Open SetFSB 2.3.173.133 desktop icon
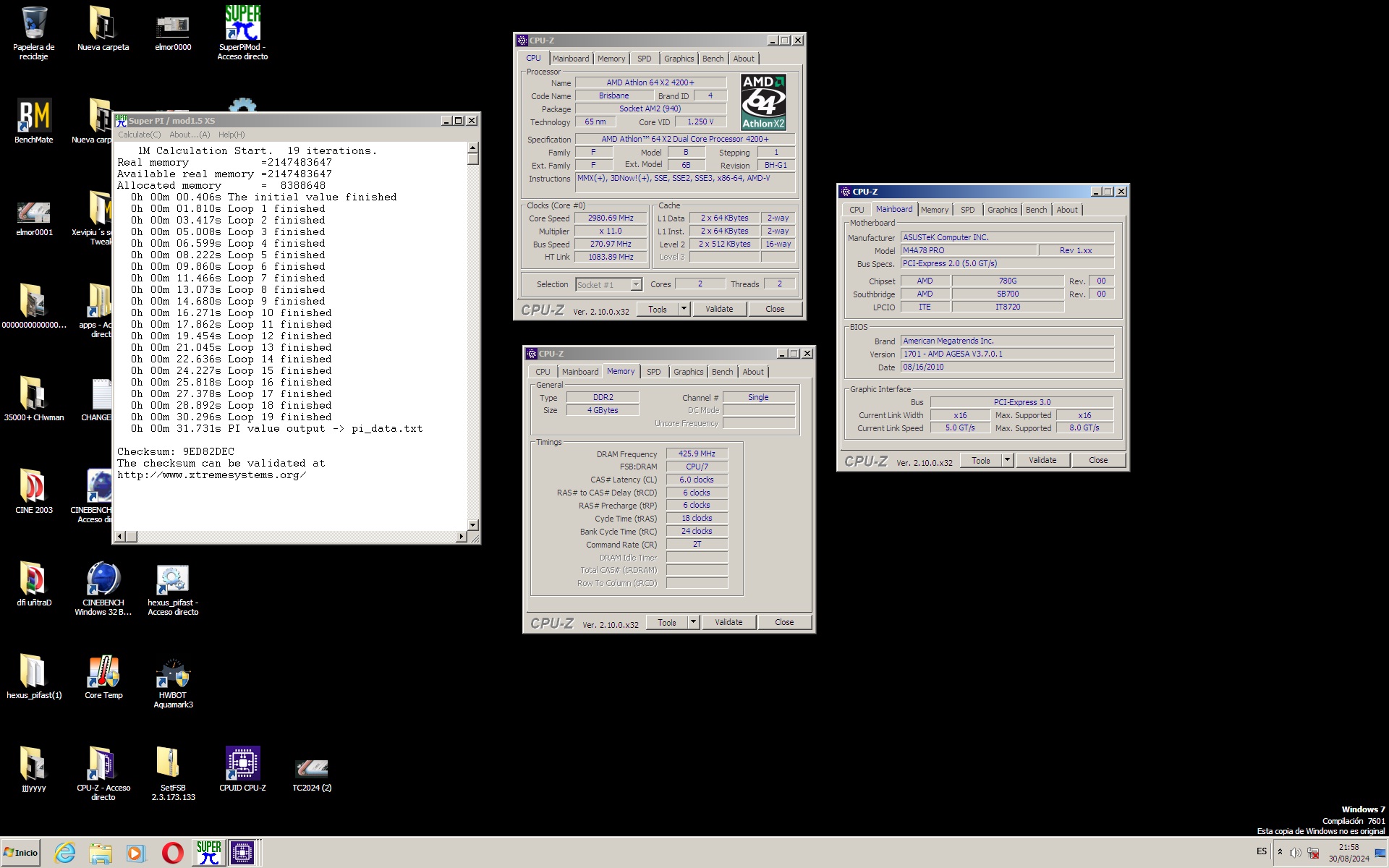The height and width of the screenshot is (868, 1389). pyautogui.click(x=173, y=773)
